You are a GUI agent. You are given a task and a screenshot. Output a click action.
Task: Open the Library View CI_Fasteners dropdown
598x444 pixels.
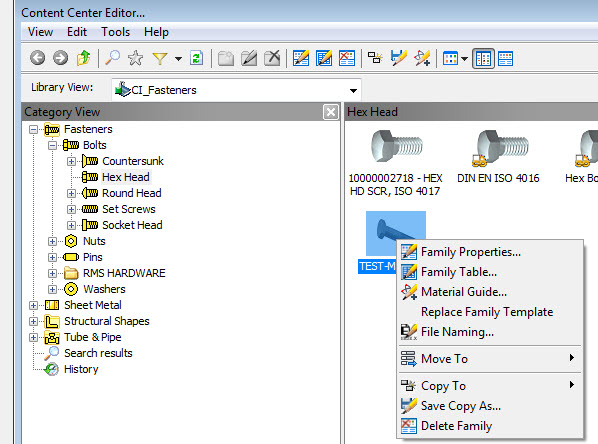pos(236,90)
